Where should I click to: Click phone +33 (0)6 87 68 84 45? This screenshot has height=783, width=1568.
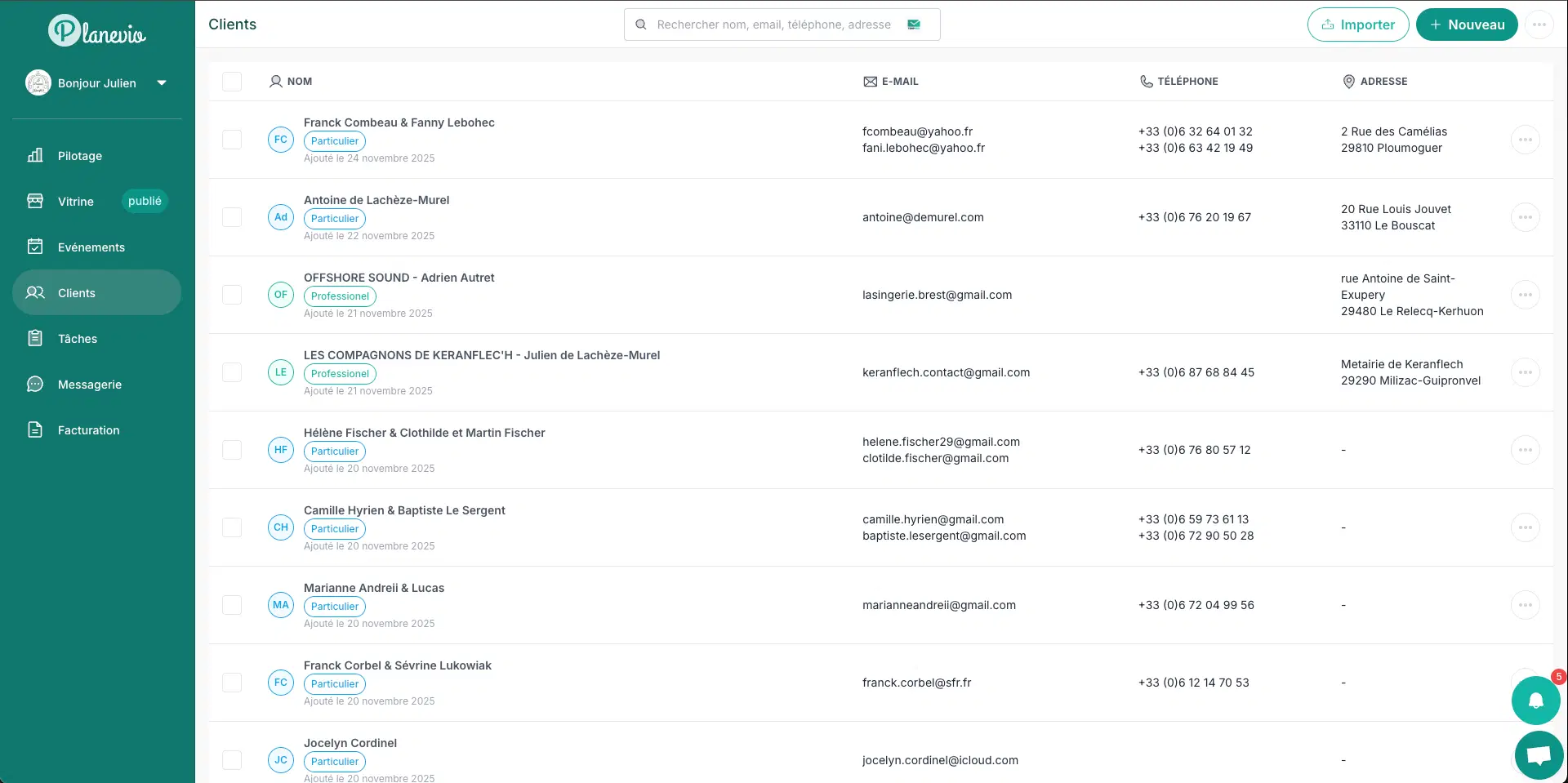click(x=1196, y=372)
